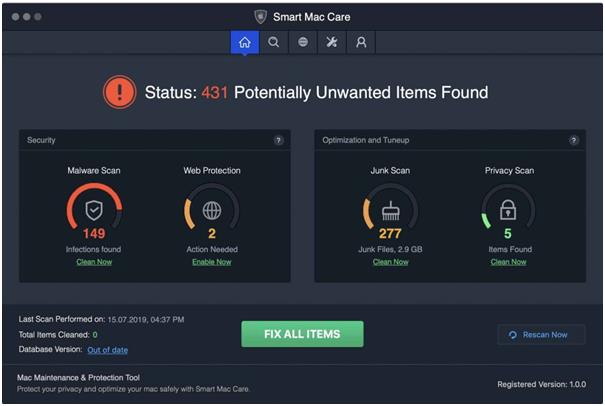Viewport: 605px width, 406px height.
Task: Click the FIX ALL ITEMS button
Action: pos(302,334)
